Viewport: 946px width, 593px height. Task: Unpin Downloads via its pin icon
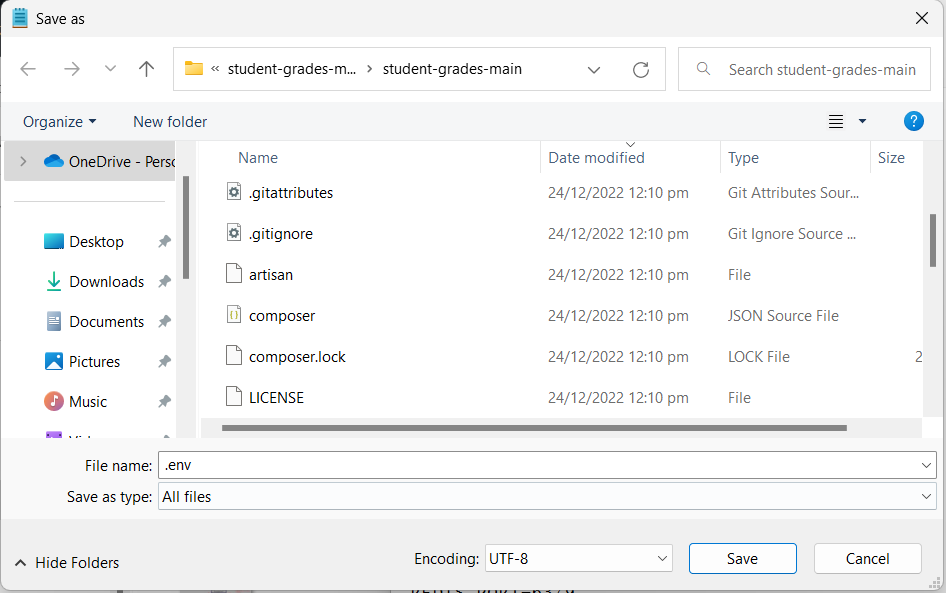click(x=164, y=281)
